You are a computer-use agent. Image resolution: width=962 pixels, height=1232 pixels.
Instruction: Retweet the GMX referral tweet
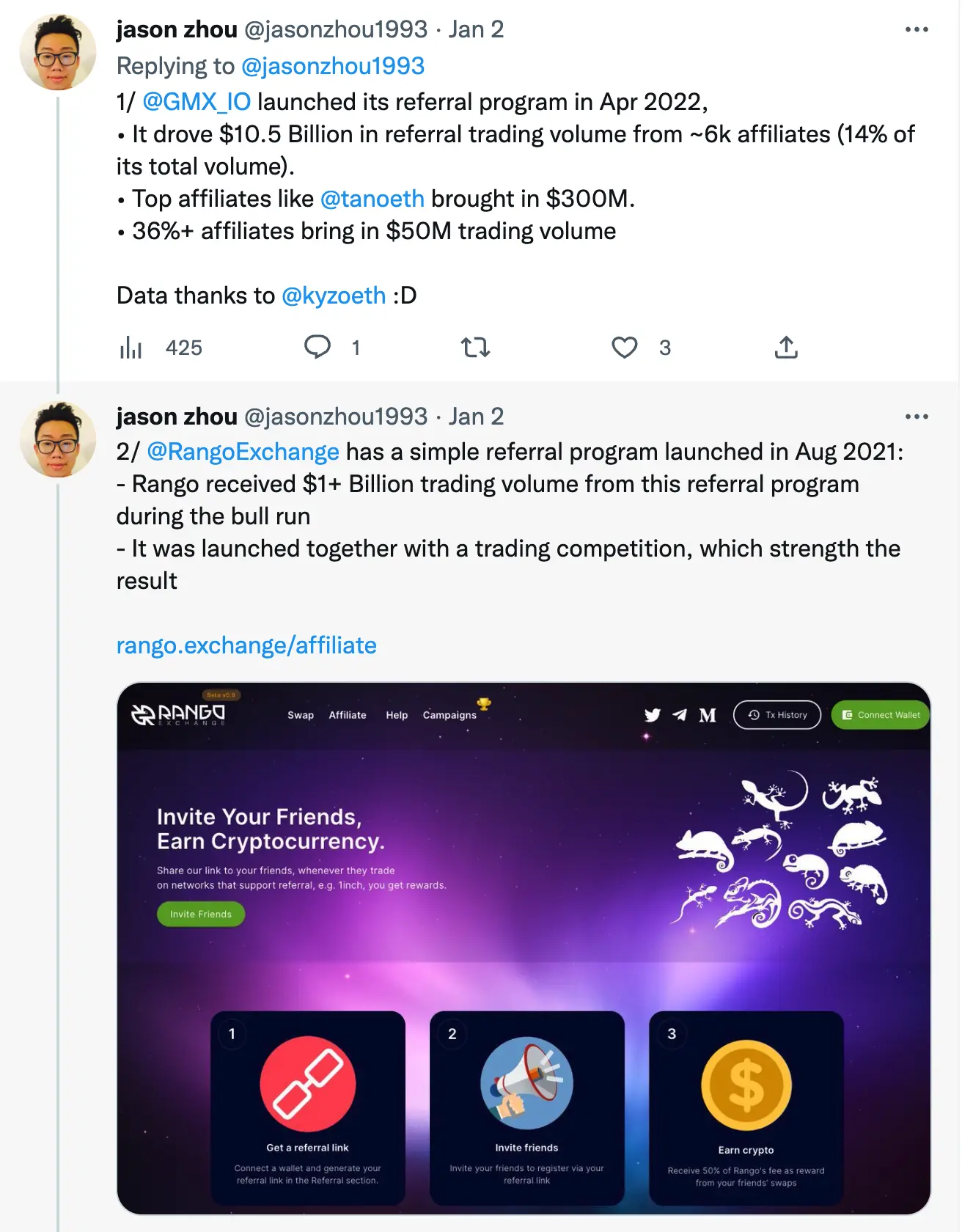[x=477, y=348]
